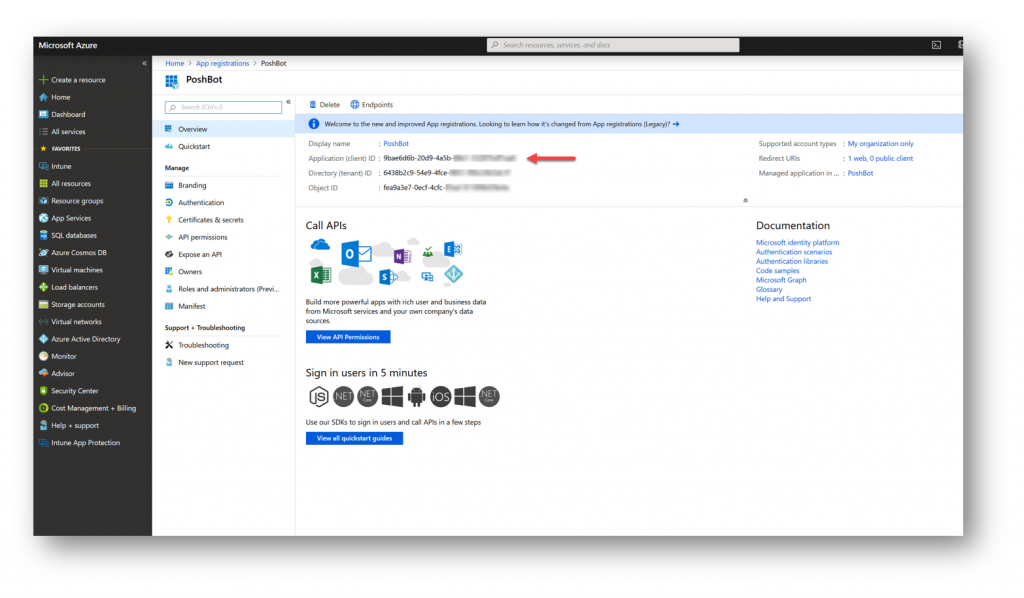The width and height of the screenshot is (1024, 598).
Task: Open the managed application PoshBot link
Action: 860,174
